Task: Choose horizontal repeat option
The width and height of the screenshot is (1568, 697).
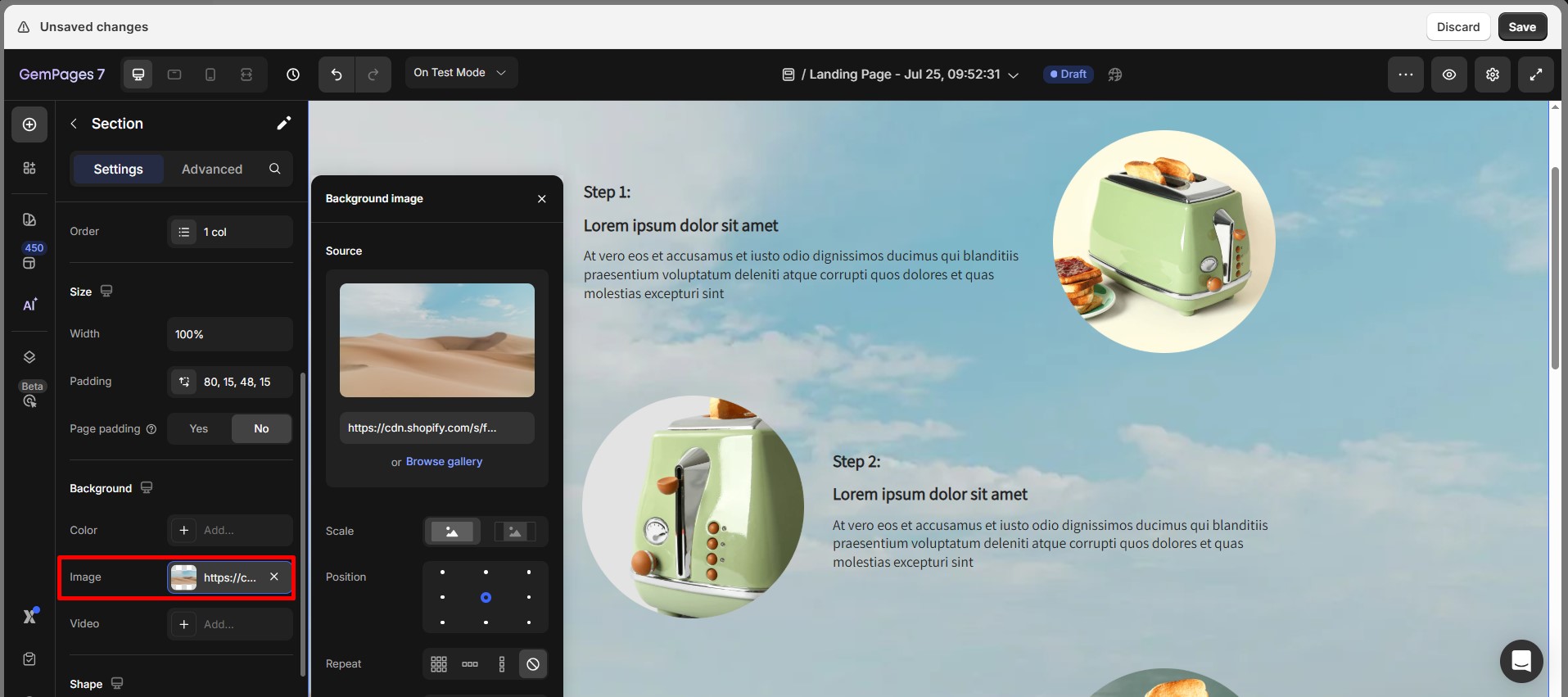Action: 470,664
